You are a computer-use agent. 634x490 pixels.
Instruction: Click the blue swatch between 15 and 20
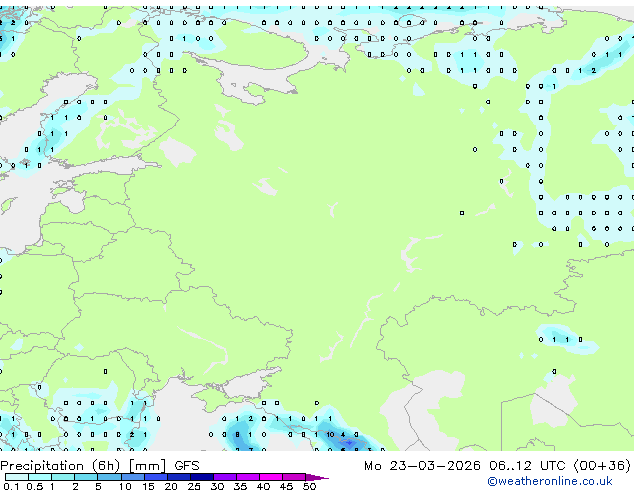[x=156, y=477]
